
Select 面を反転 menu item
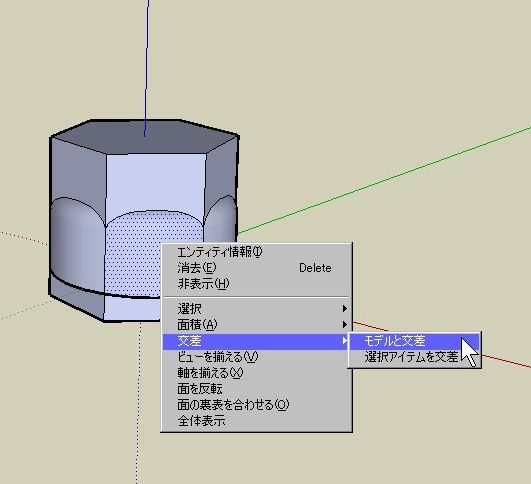[256, 389]
